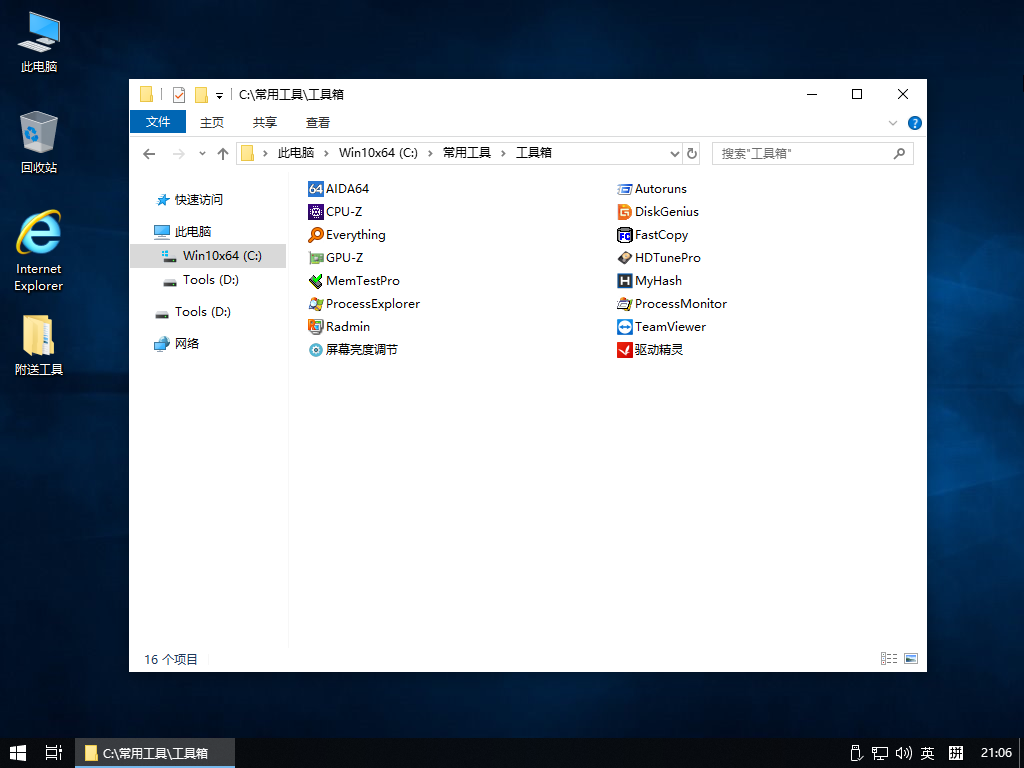The image size is (1024, 768).
Task: Go back with the back arrow button
Action: [x=150, y=153]
